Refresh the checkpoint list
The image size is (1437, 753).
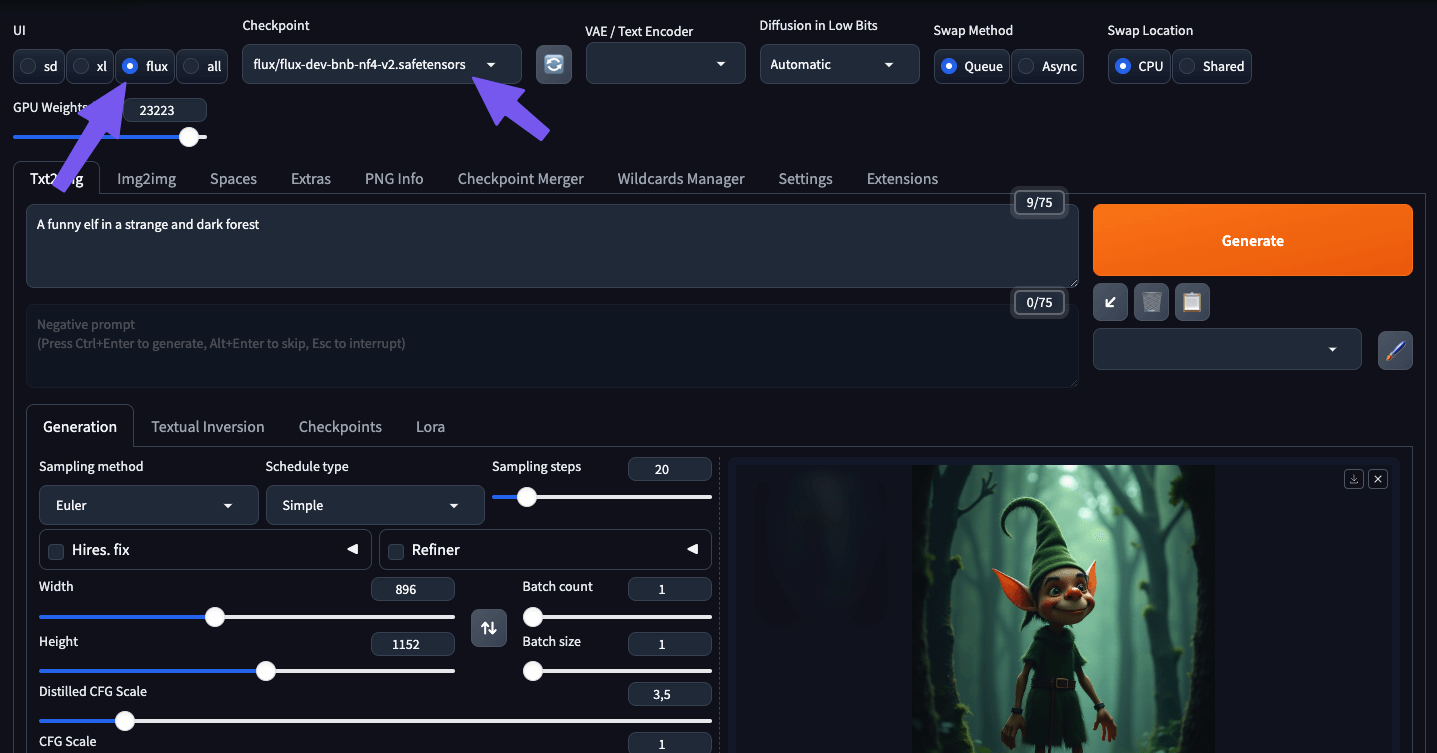(554, 63)
